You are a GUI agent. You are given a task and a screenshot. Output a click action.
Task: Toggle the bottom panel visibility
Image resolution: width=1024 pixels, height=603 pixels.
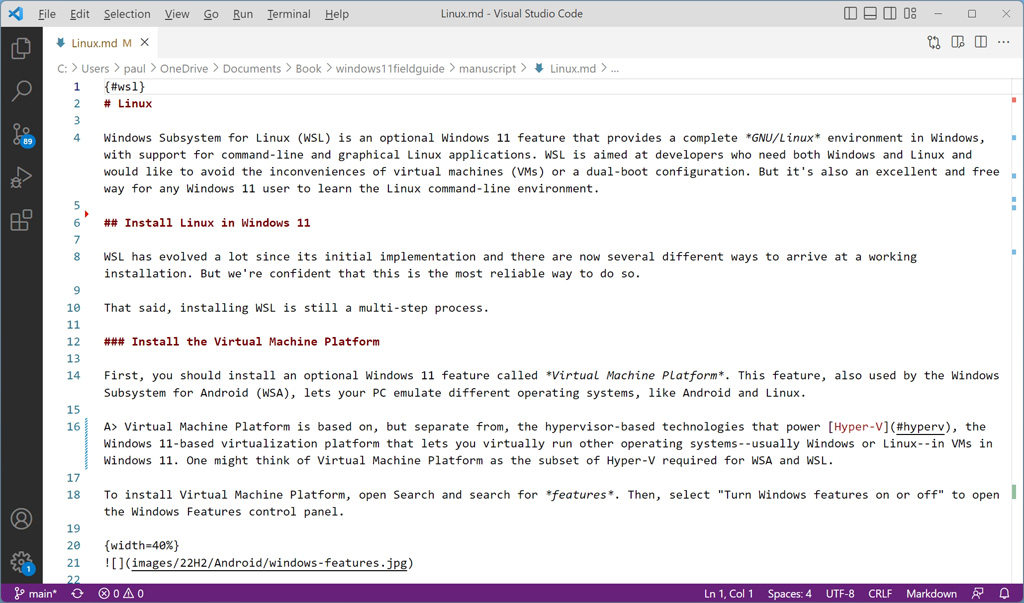[870, 14]
